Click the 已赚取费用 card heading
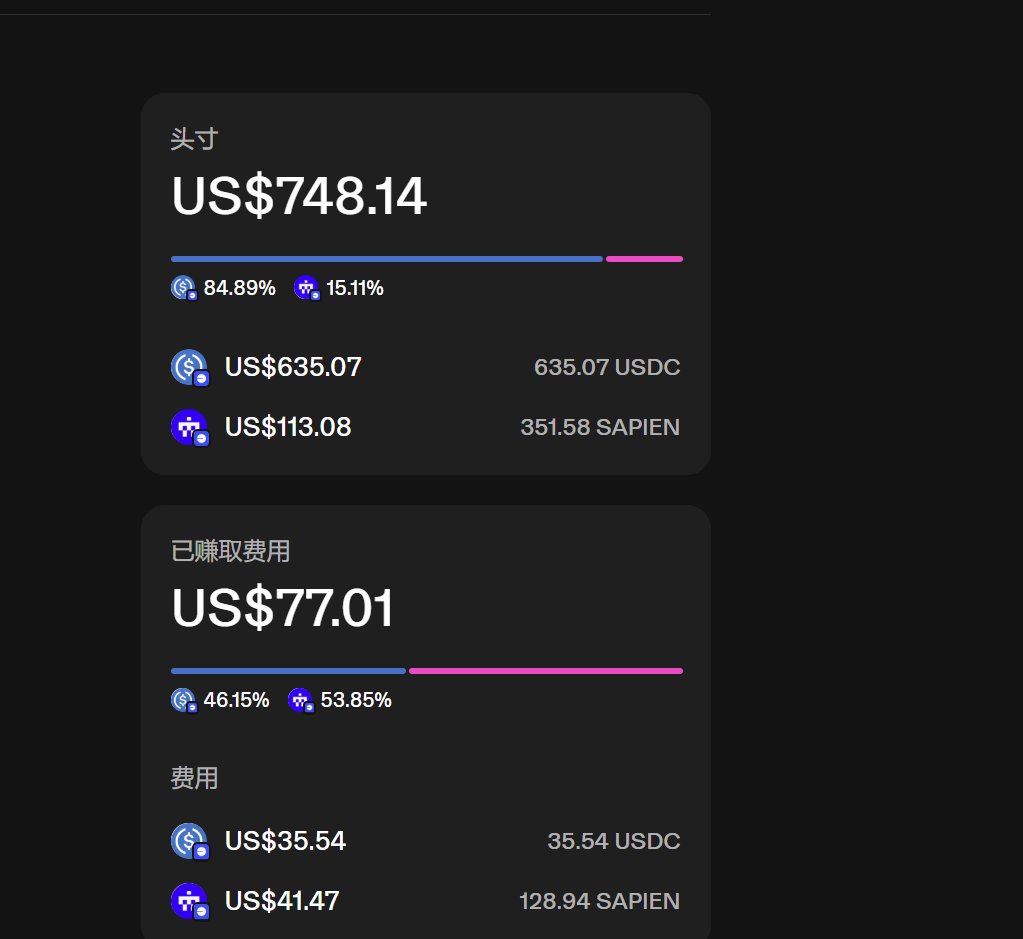This screenshot has height=939, width=1023. pyautogui.click(x=230, y=551)
